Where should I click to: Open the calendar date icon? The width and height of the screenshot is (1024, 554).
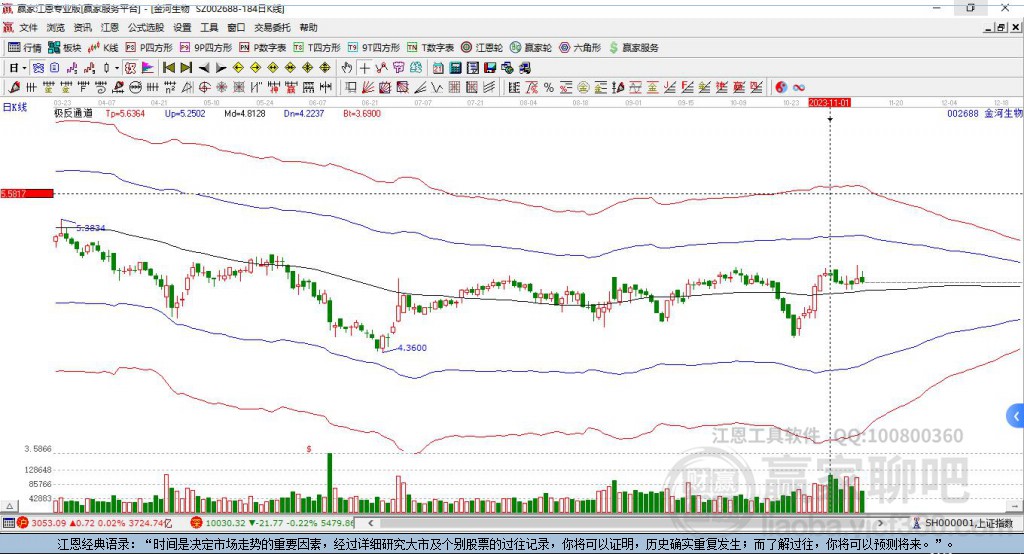click(x=438, y=68)
